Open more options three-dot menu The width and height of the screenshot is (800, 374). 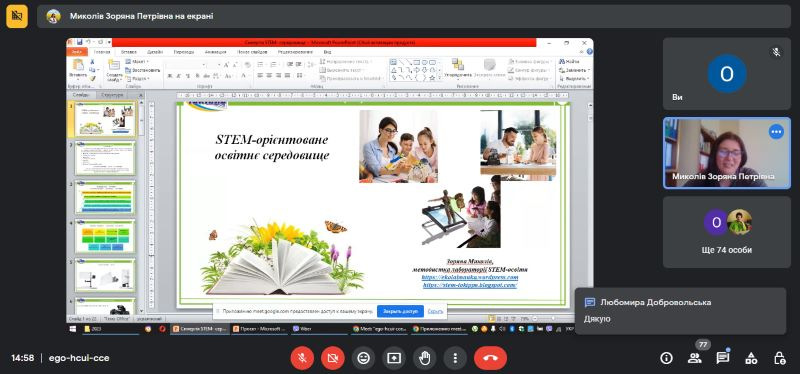pyautogui.click(x=455, y=358)
